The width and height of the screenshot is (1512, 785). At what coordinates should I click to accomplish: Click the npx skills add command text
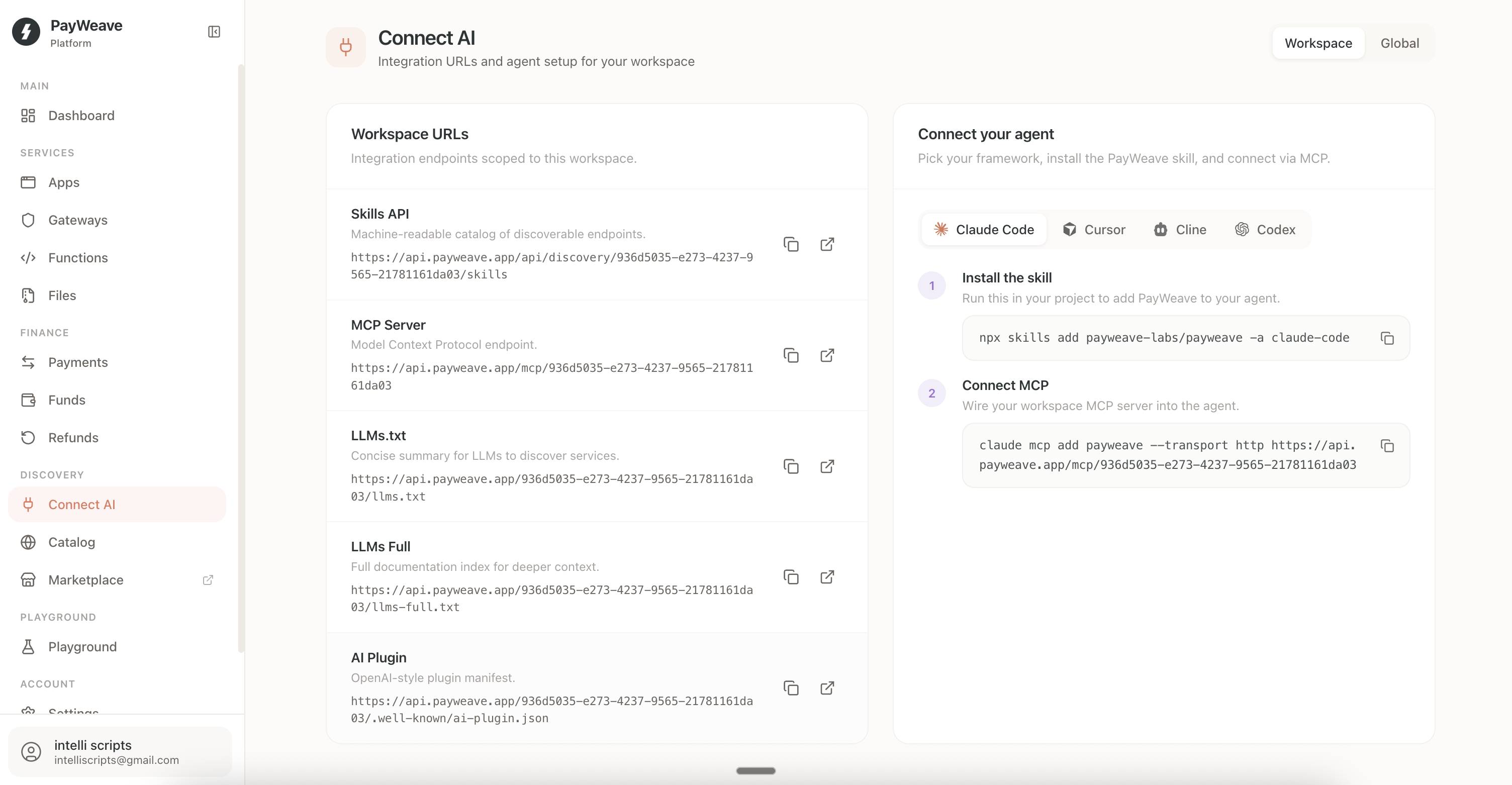(x=1164, y=338)
